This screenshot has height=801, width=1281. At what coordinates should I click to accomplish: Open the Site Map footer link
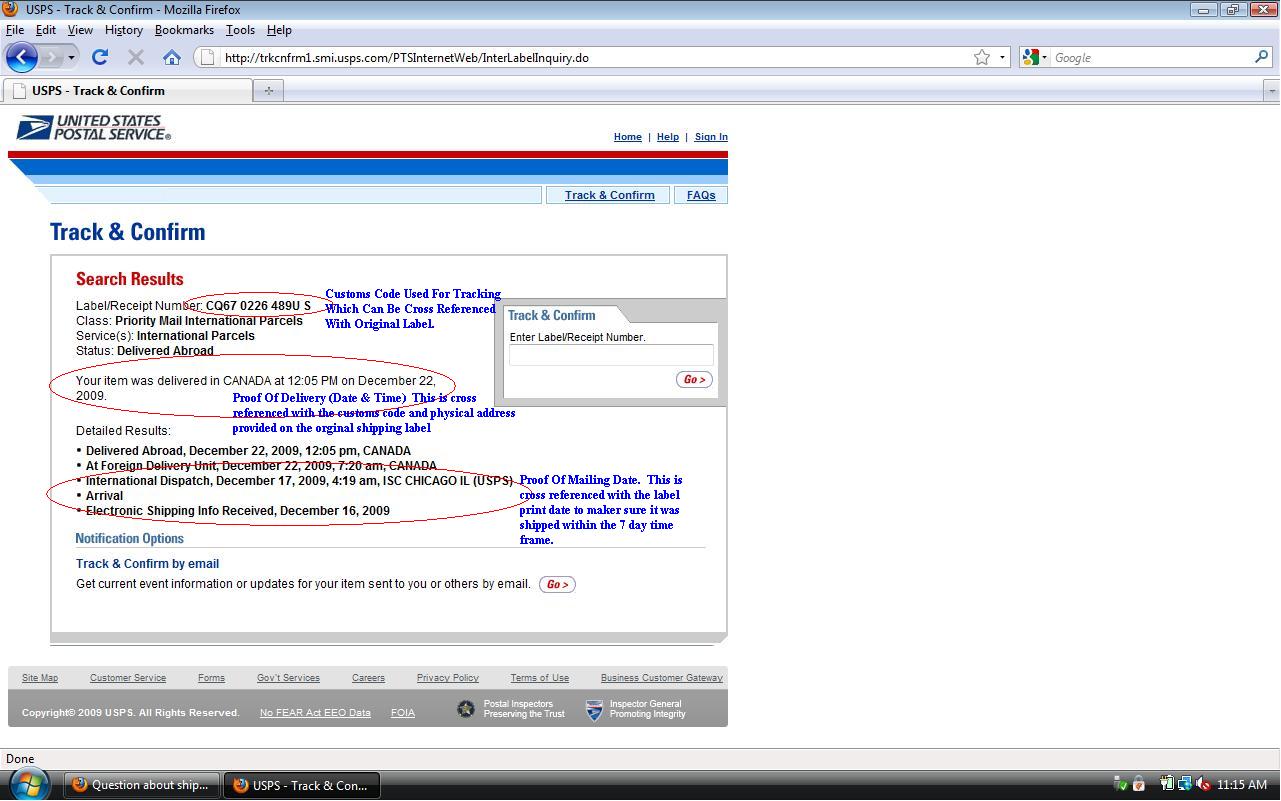(40, 678)
